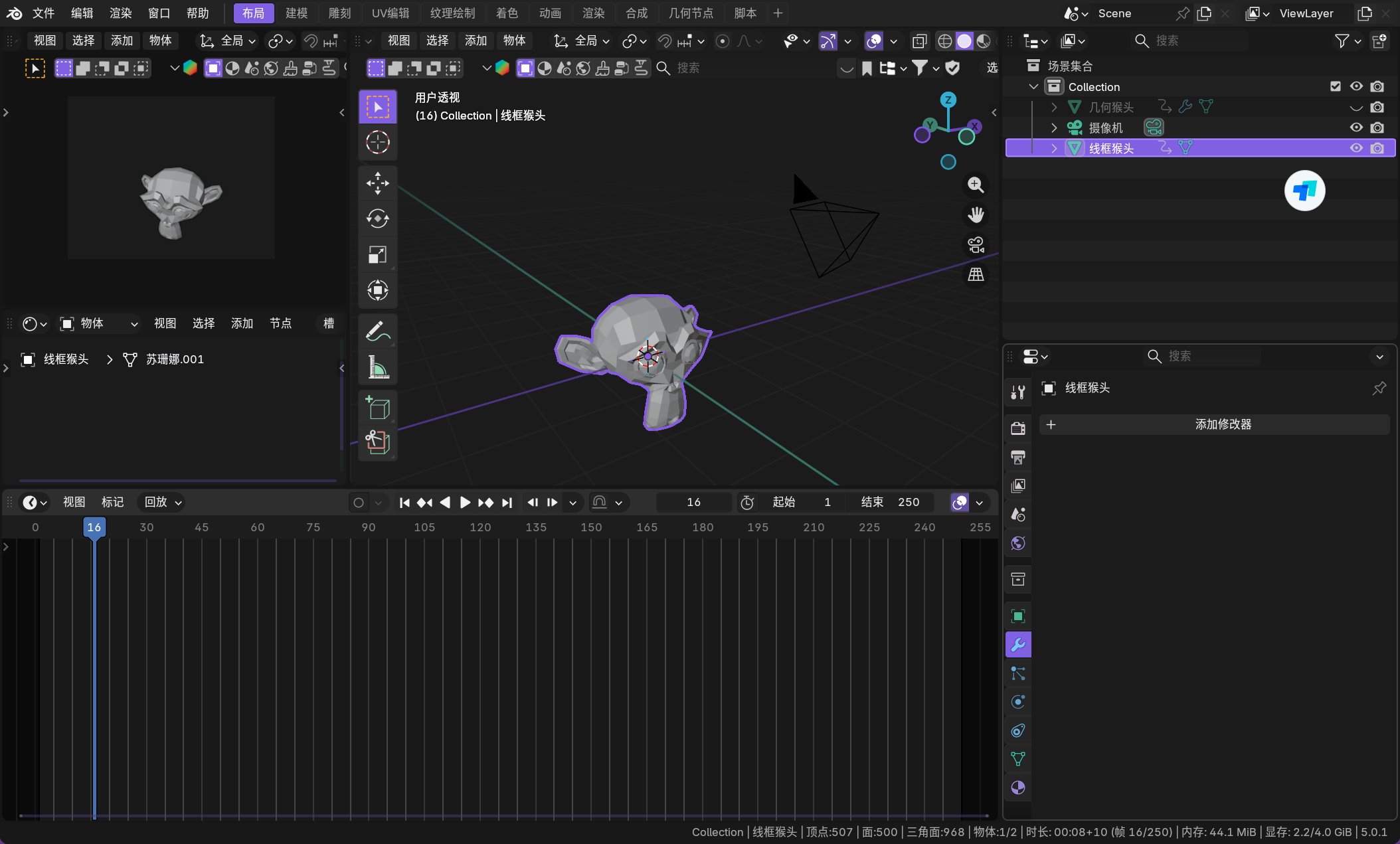
Task: Choose the Add Cube tool
Action: pos(377,407)
